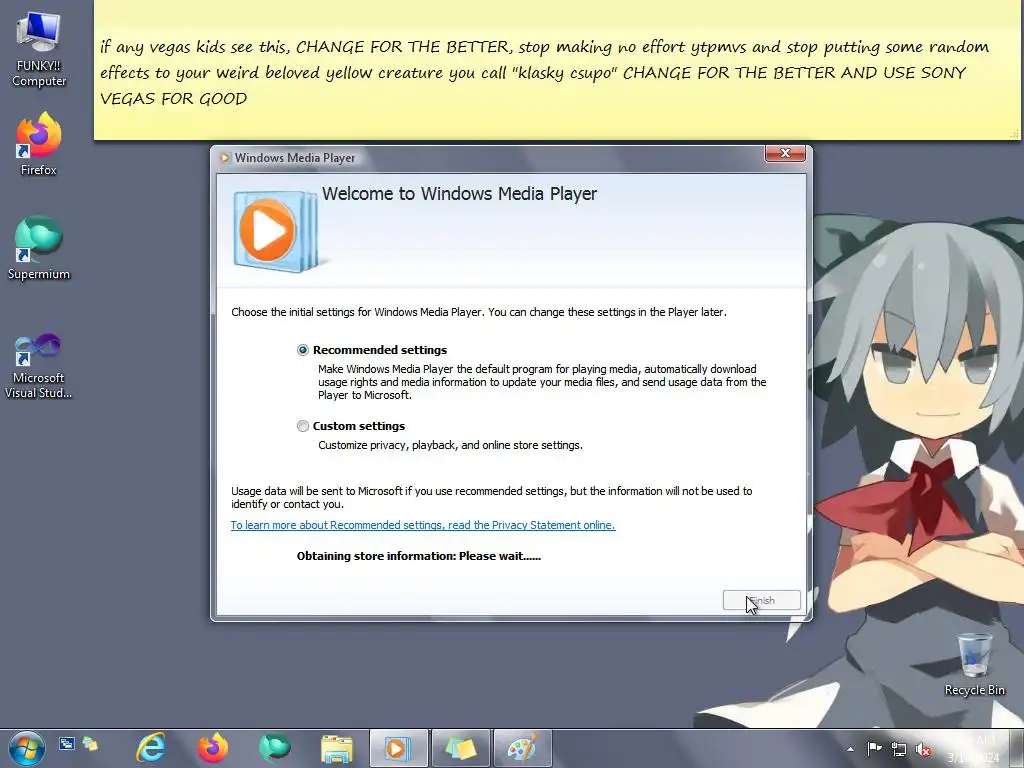Launch Internet Explorer from taskbar
Screen dimensions: 1024x768
[x=150, y=748]
